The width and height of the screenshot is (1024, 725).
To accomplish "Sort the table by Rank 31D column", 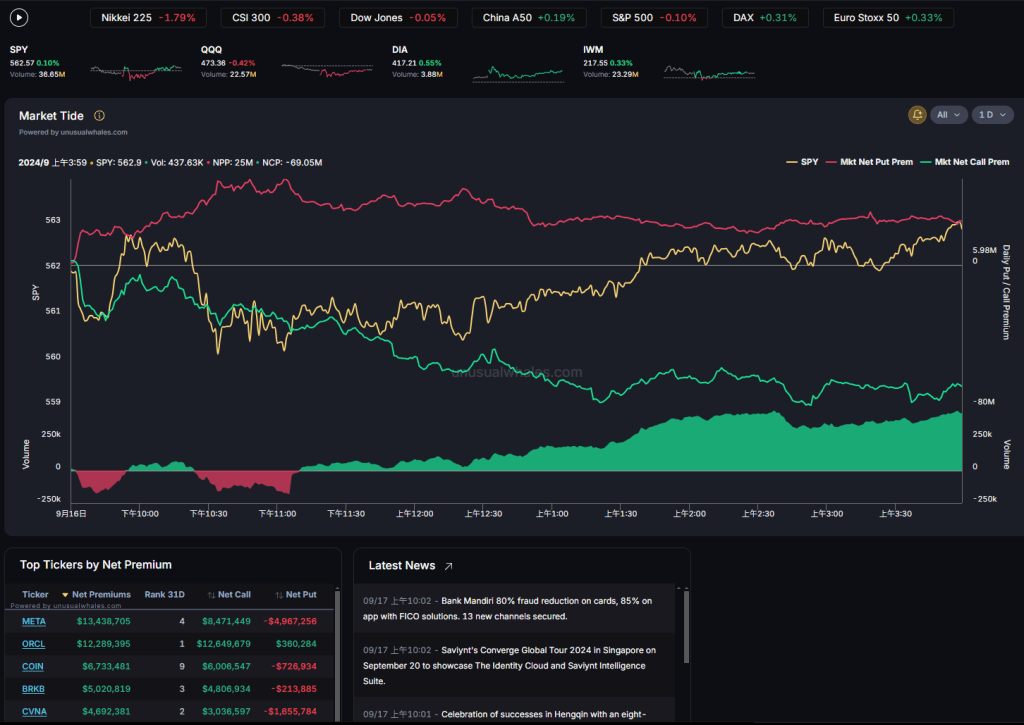I will click(x=164, y=595).
